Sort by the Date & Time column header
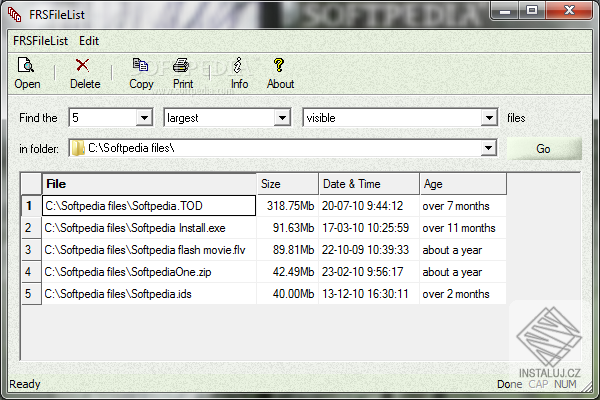 pos(369,184)
